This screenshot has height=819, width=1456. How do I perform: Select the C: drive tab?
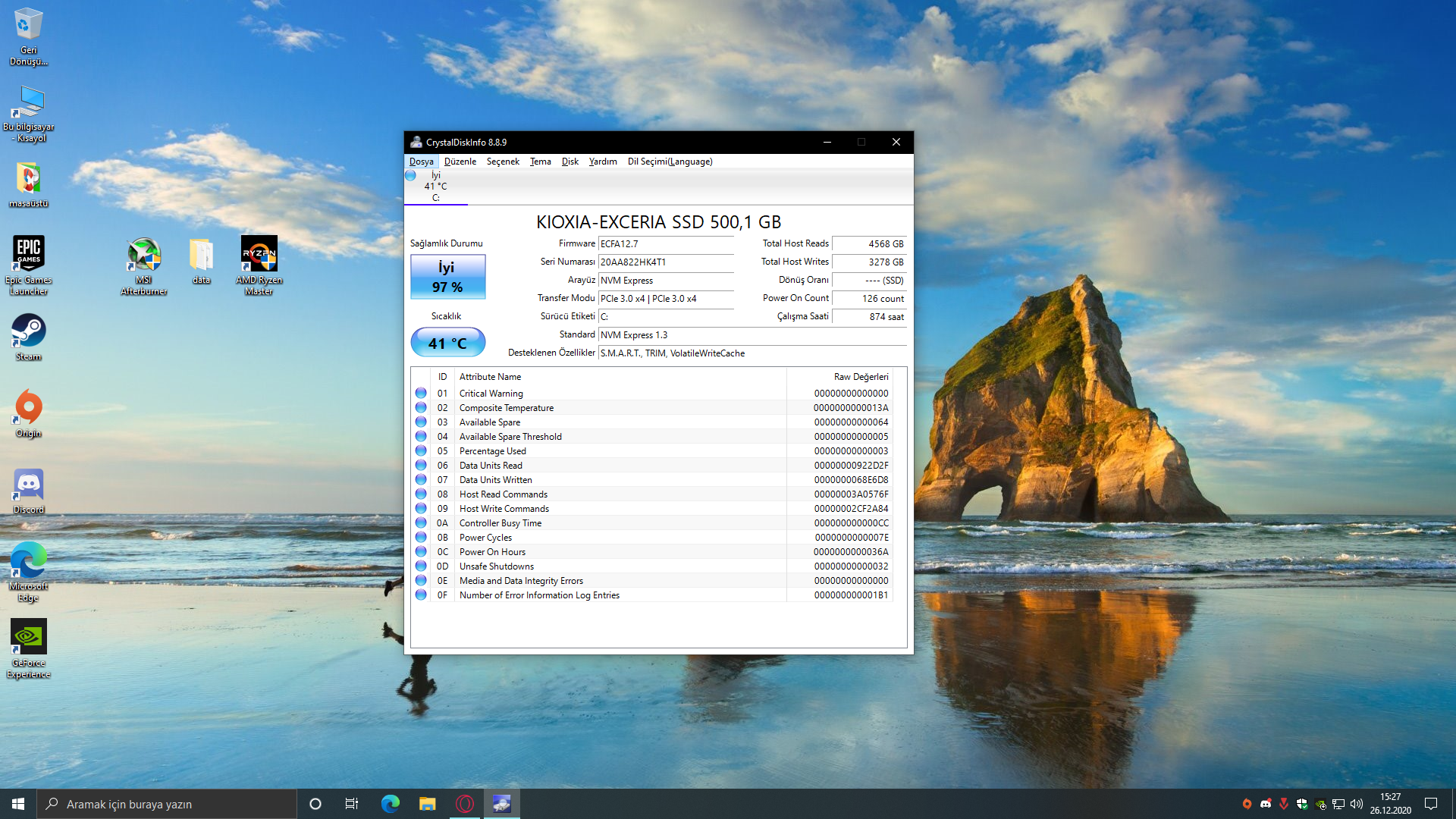point(435,187)
